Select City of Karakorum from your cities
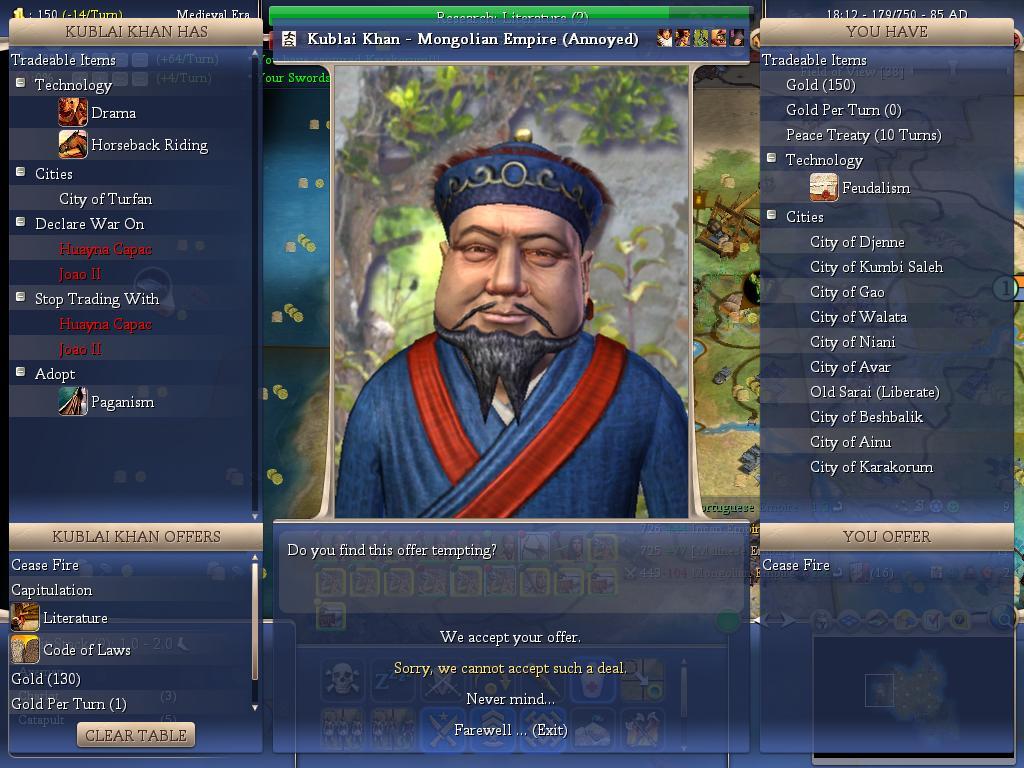1024x768 pixels. 871,467
